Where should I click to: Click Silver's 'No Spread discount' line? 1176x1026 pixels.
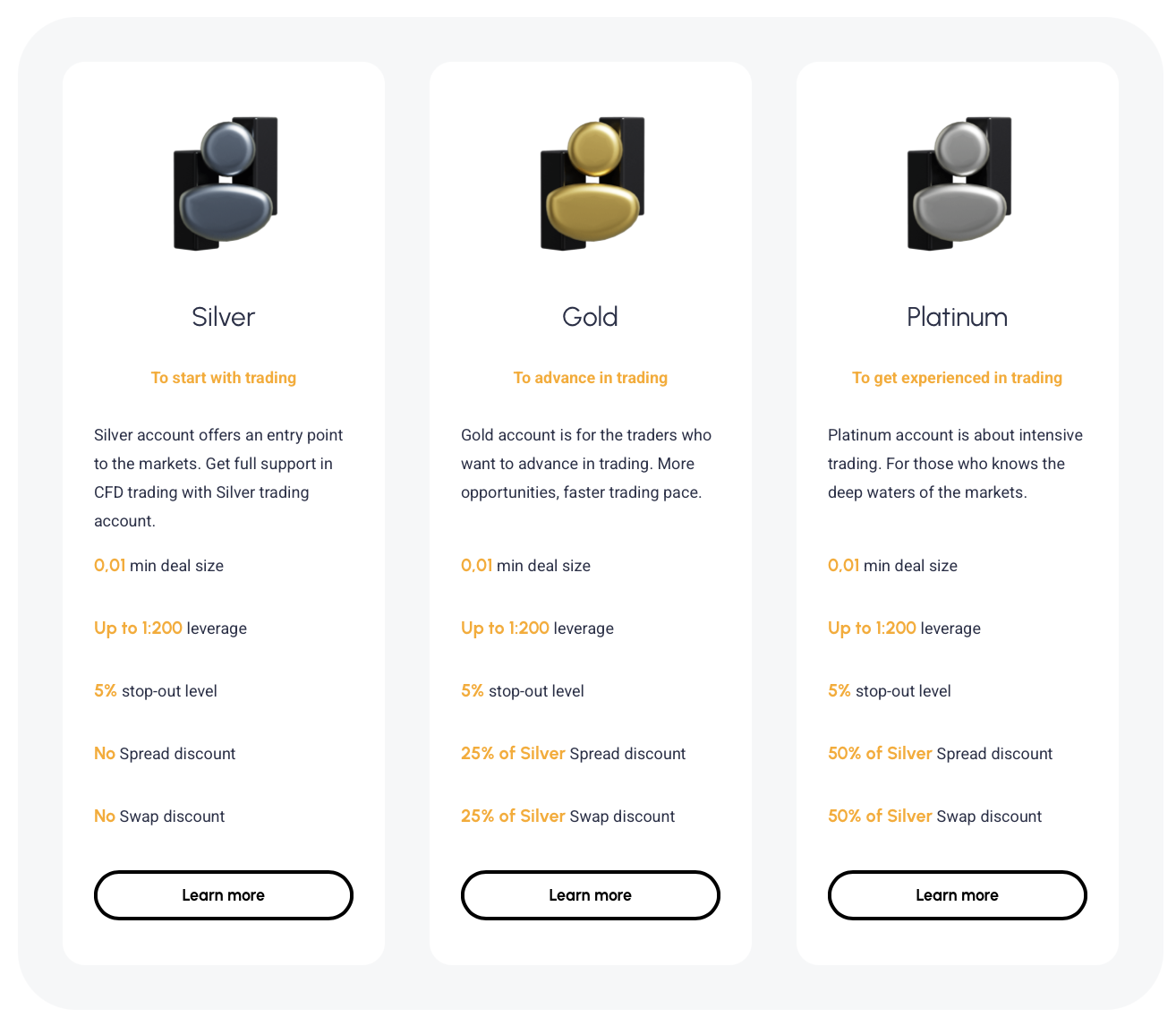pos(165,754)
